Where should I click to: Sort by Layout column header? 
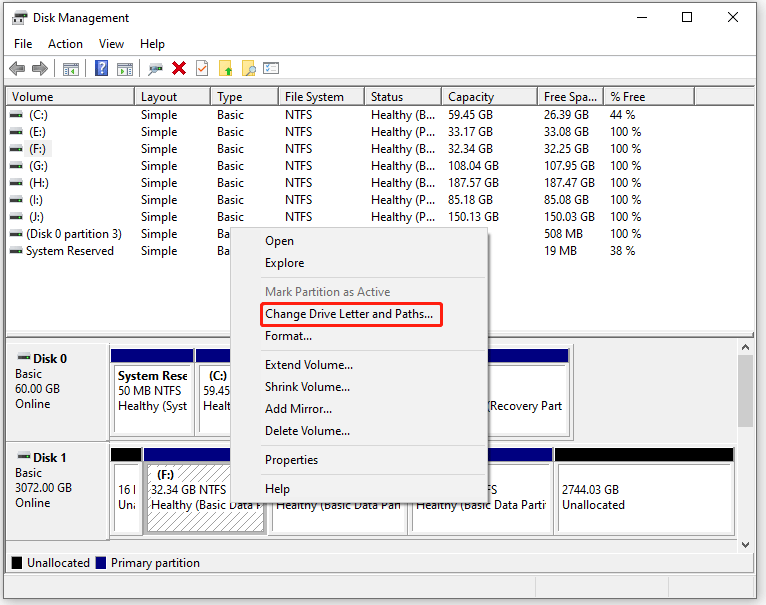172,97
